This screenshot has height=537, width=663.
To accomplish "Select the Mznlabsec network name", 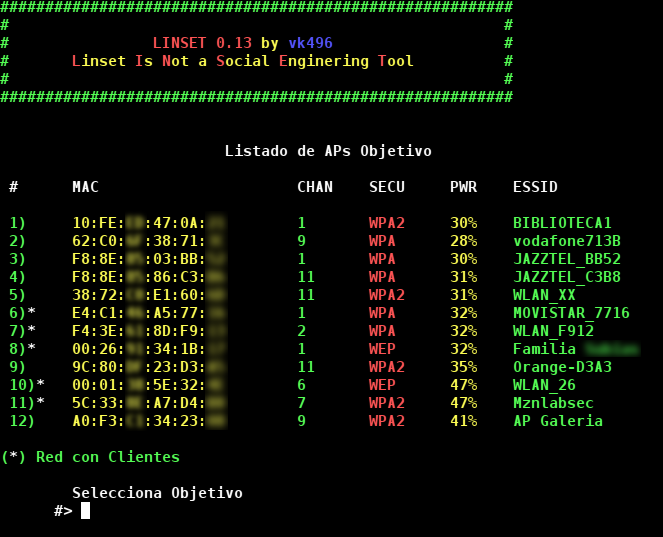I will pyautogui.click(x=553, y=403).
